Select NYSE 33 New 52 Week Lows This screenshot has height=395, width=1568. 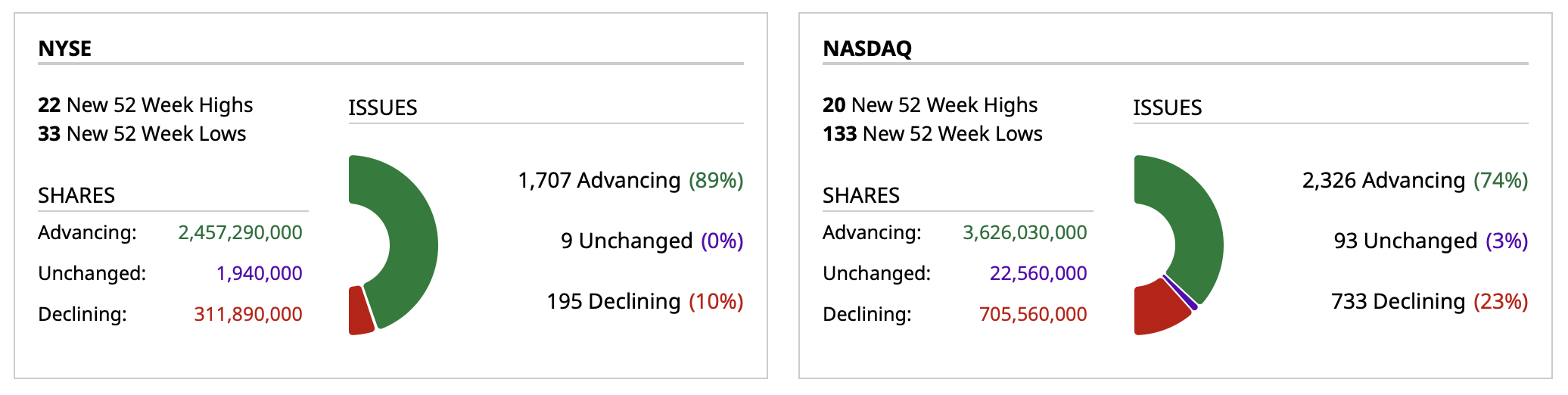tap(142, 134)
